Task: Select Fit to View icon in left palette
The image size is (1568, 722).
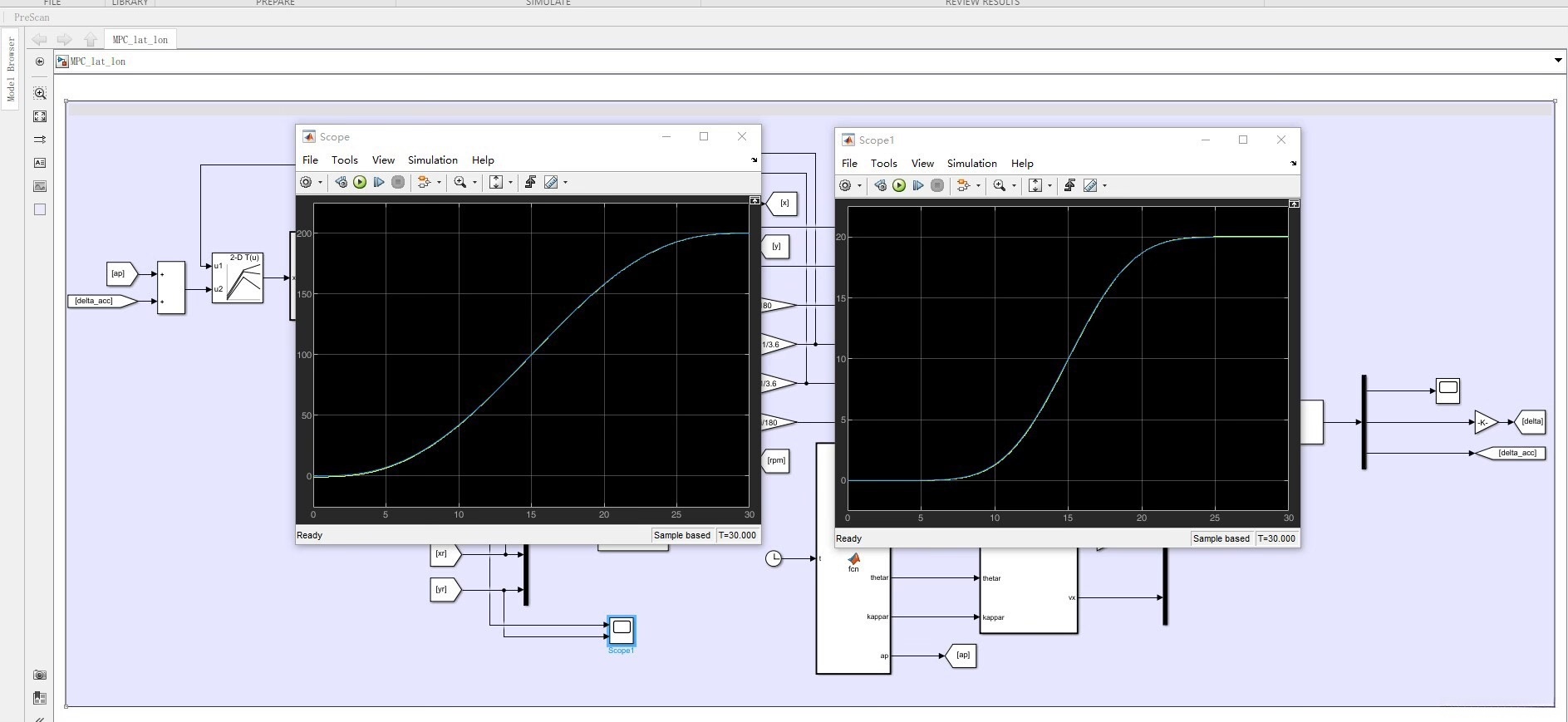Action: [40, 117]
